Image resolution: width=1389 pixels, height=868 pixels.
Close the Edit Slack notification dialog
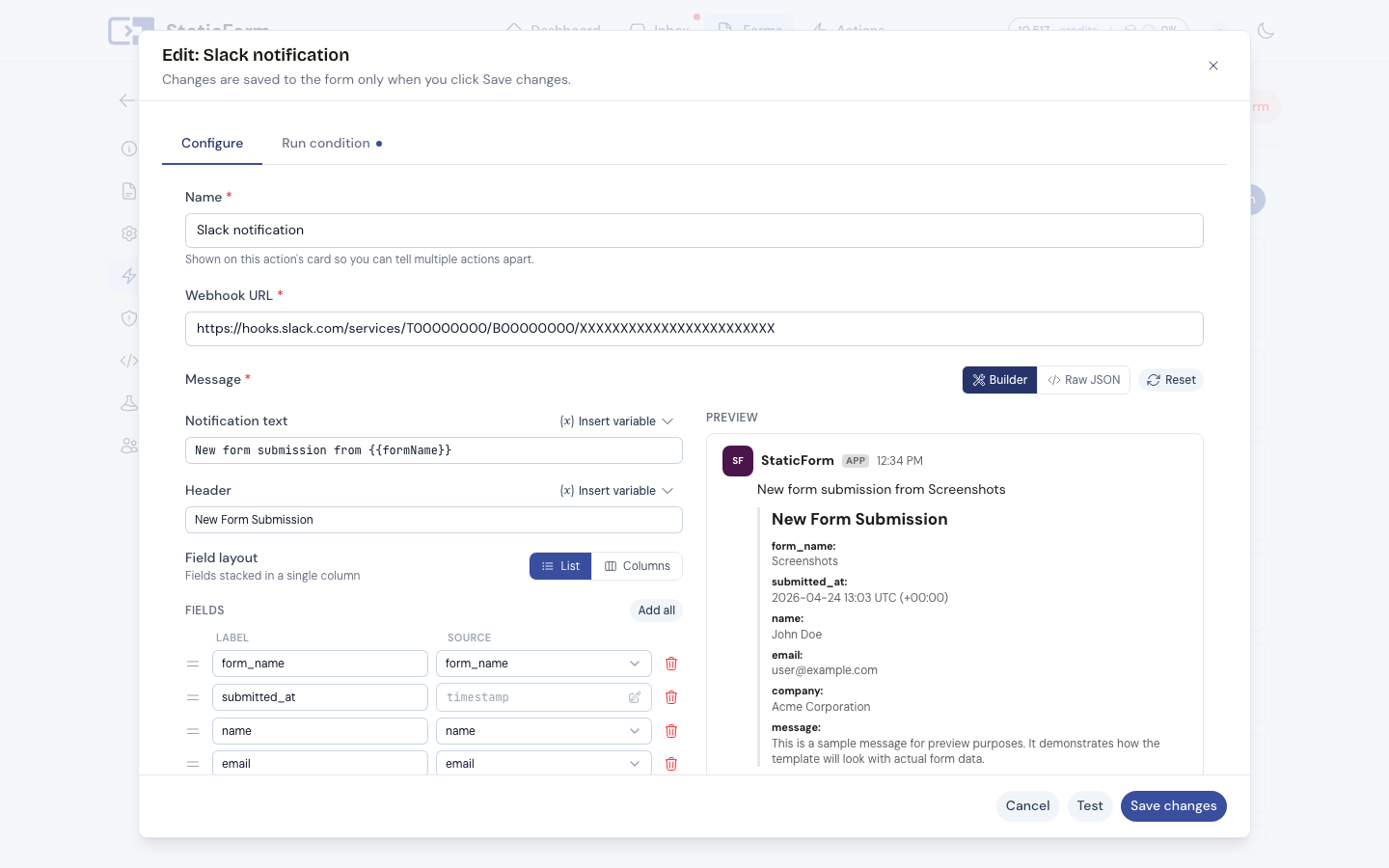click(x=1213, y=66)
